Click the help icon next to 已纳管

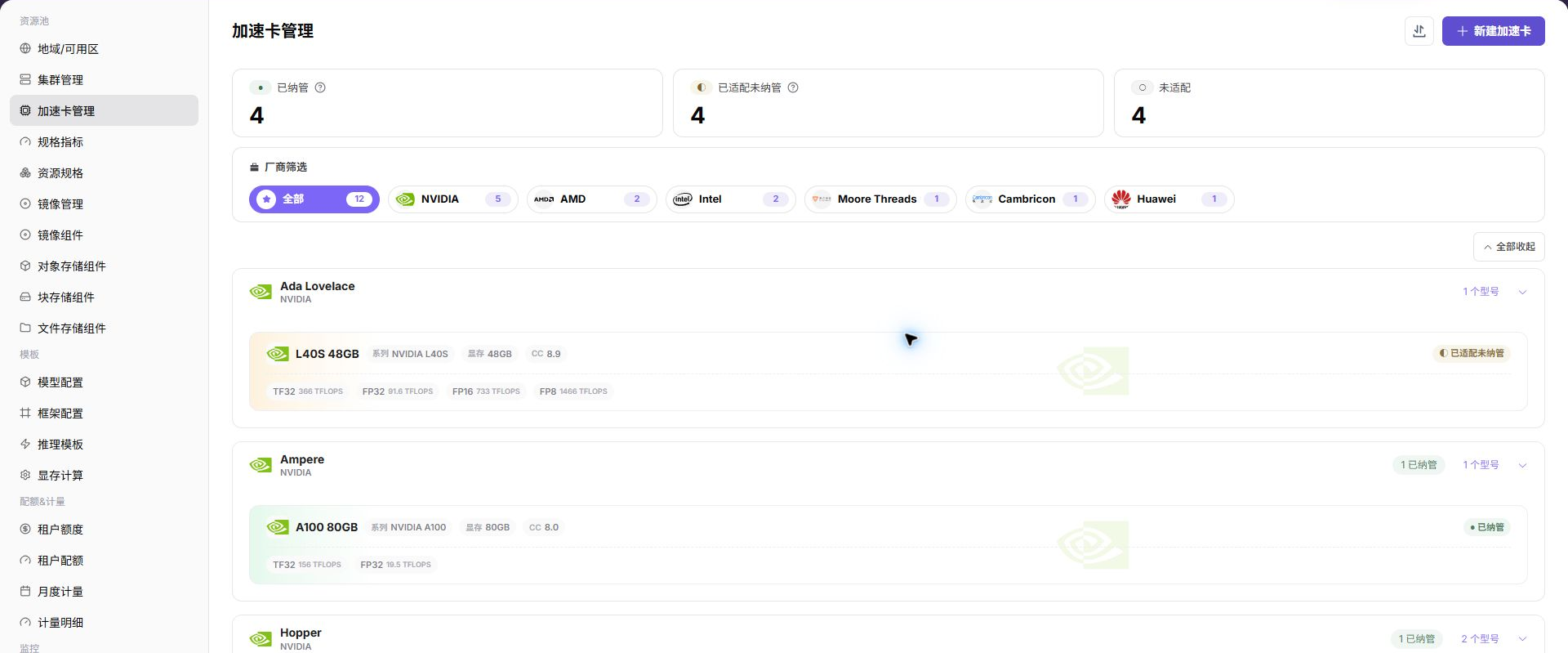(x=320, y=87)
